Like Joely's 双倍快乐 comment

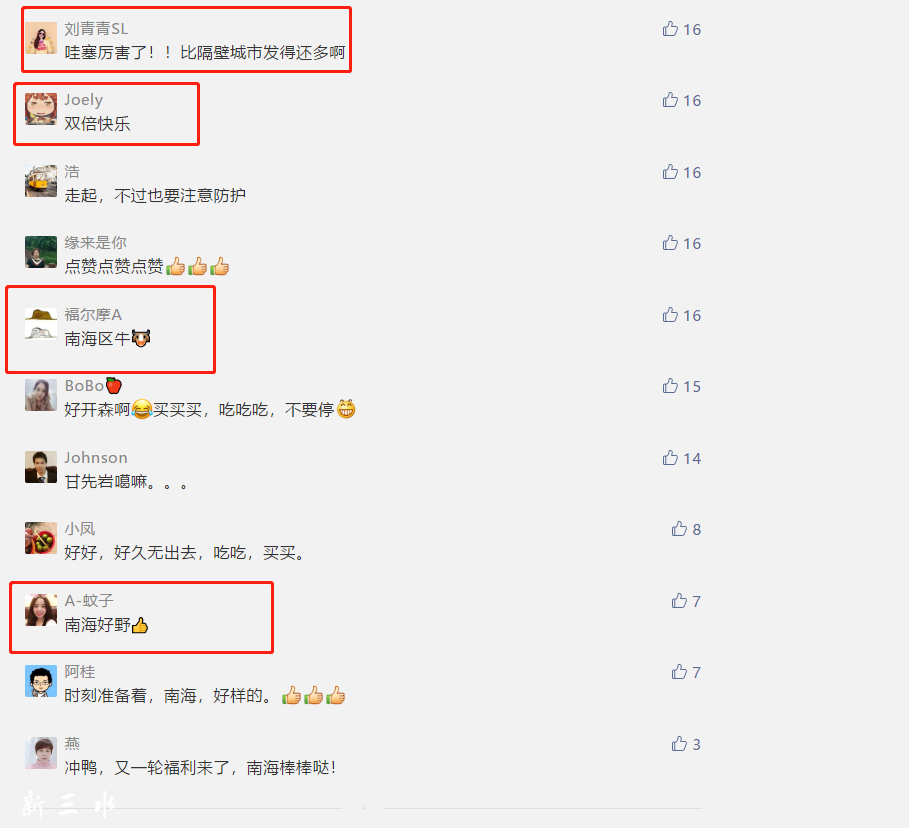coord(670,100)
